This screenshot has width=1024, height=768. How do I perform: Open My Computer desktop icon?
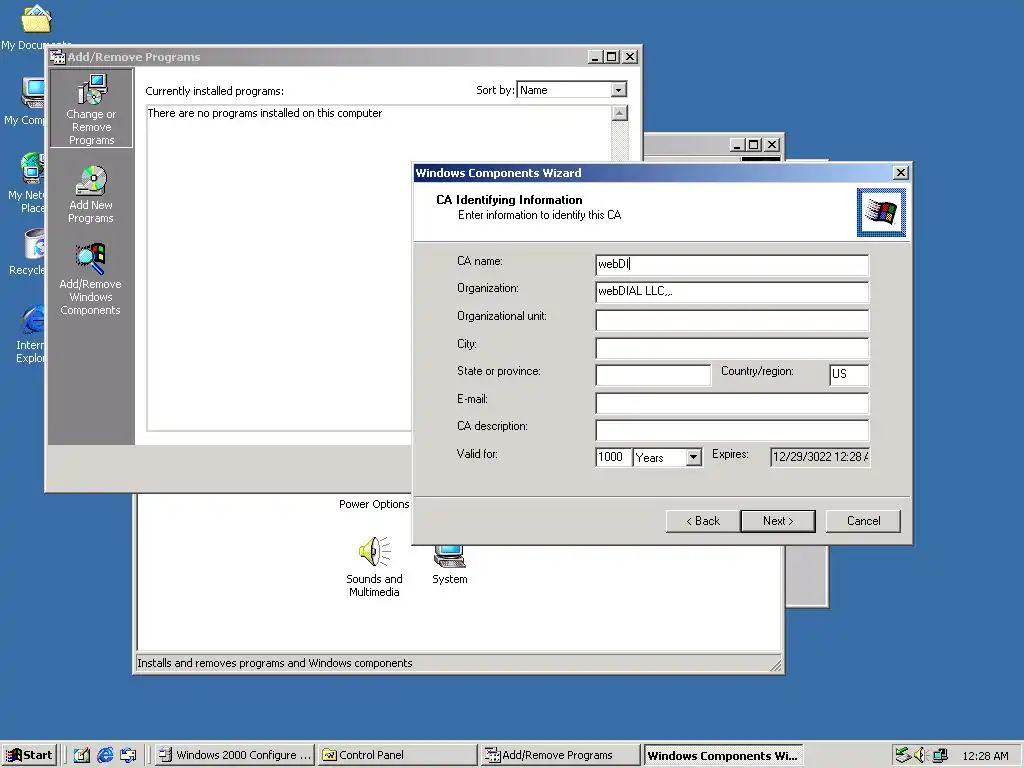(x=29, y=101)
